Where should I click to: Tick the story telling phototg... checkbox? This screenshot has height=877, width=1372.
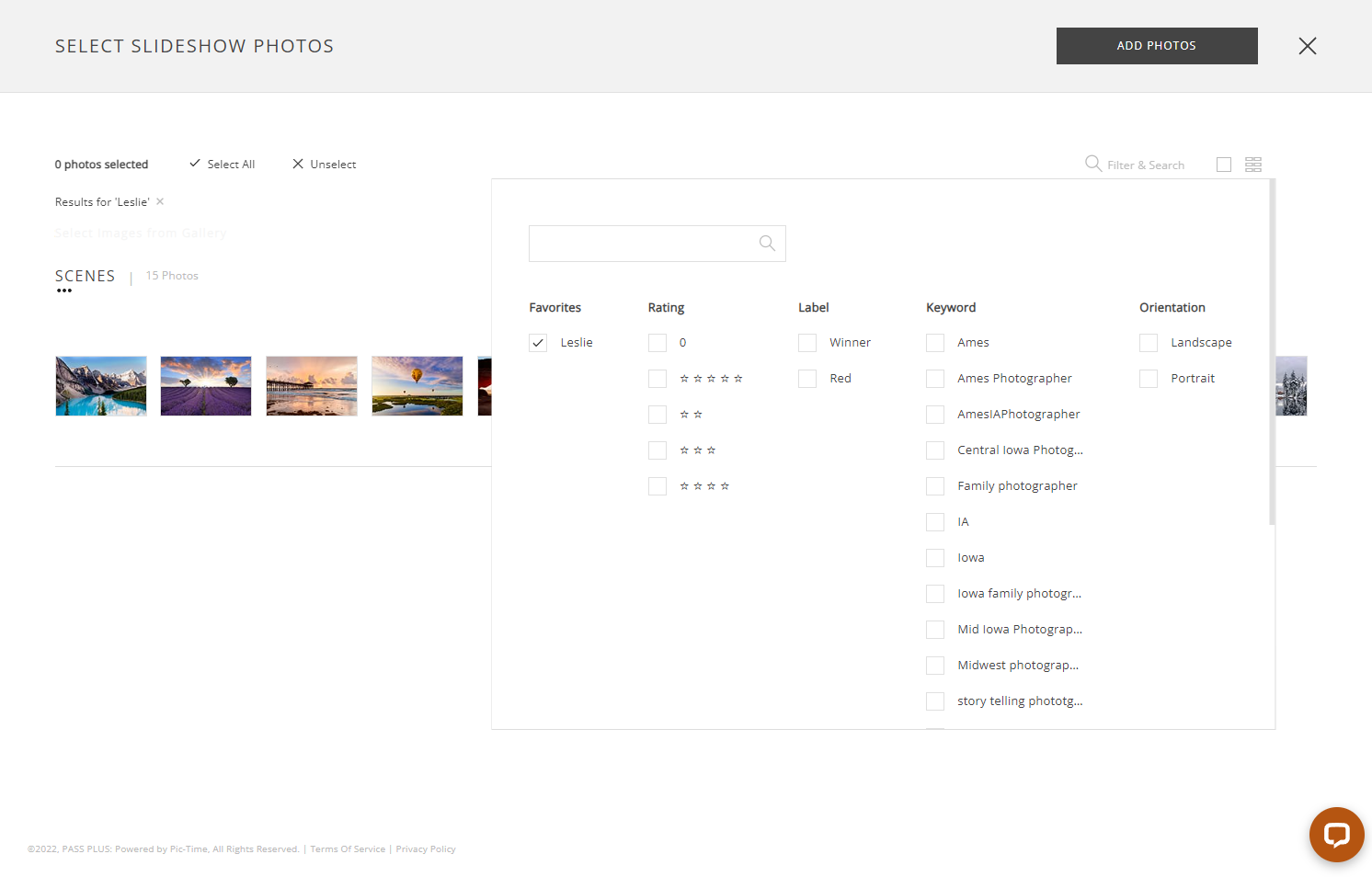[x=935, y=701]
